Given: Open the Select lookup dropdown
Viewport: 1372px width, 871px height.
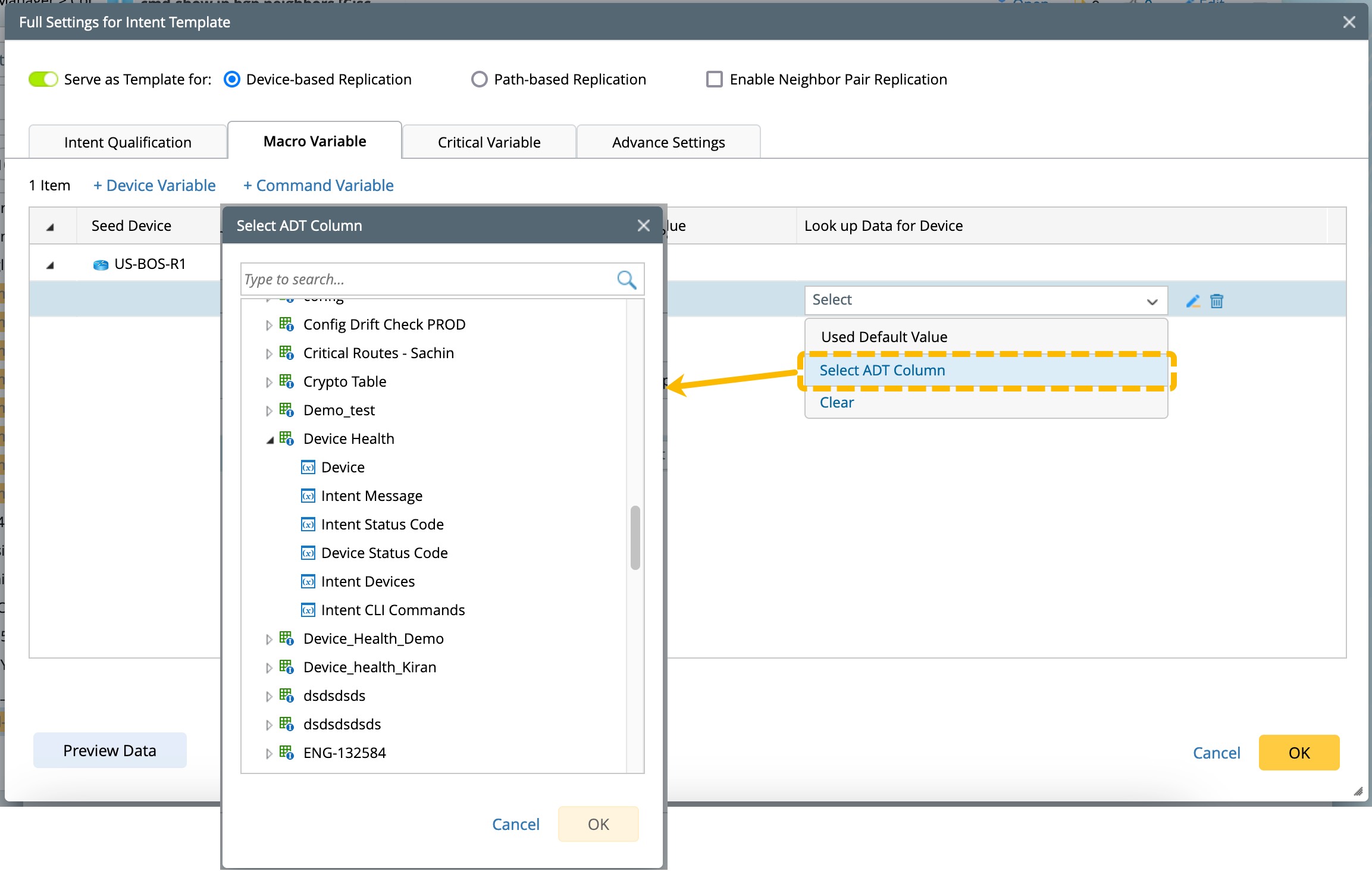Looking at the screenshot, I should click(985, 300).
